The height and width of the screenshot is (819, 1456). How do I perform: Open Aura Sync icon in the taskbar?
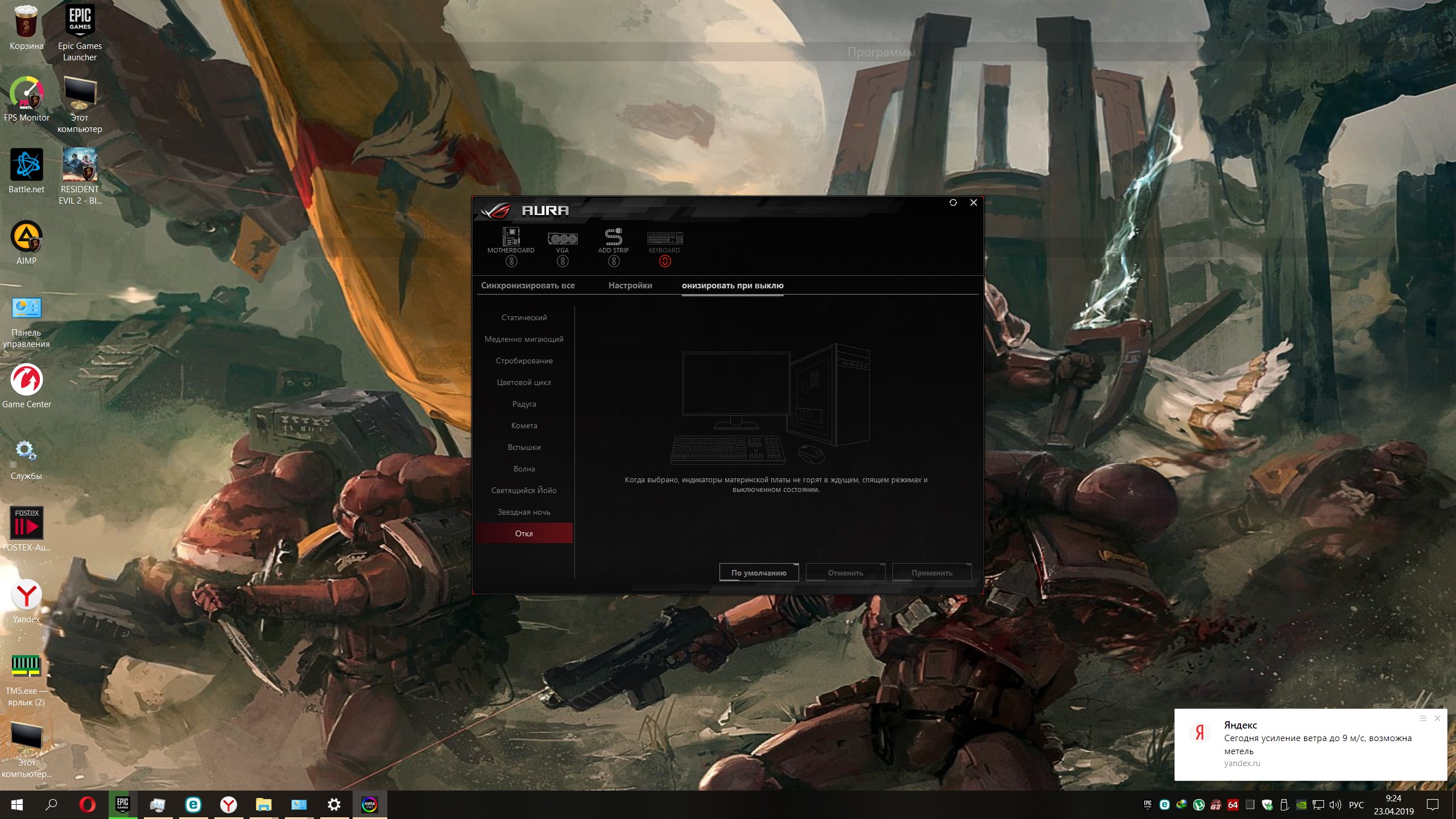[370, 805]
